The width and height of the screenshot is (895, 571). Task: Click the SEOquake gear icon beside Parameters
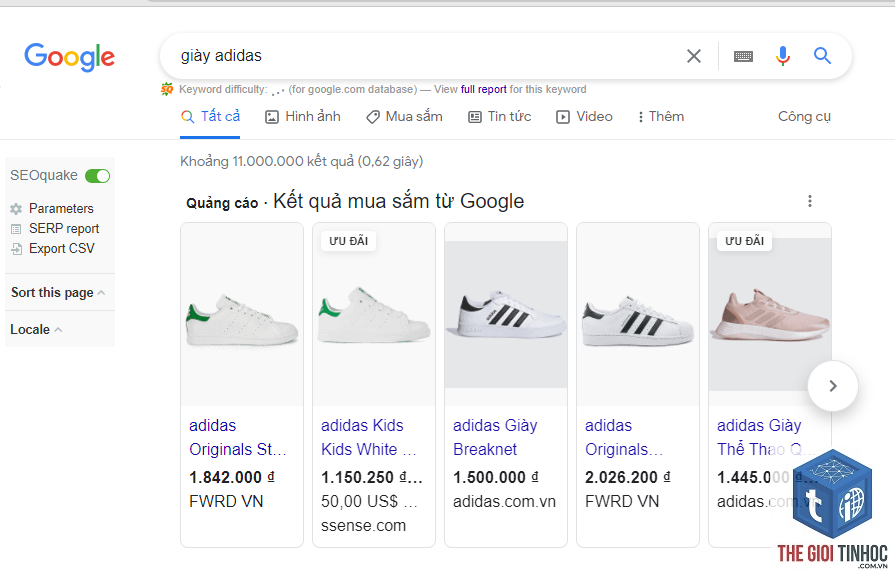point(16,209)
